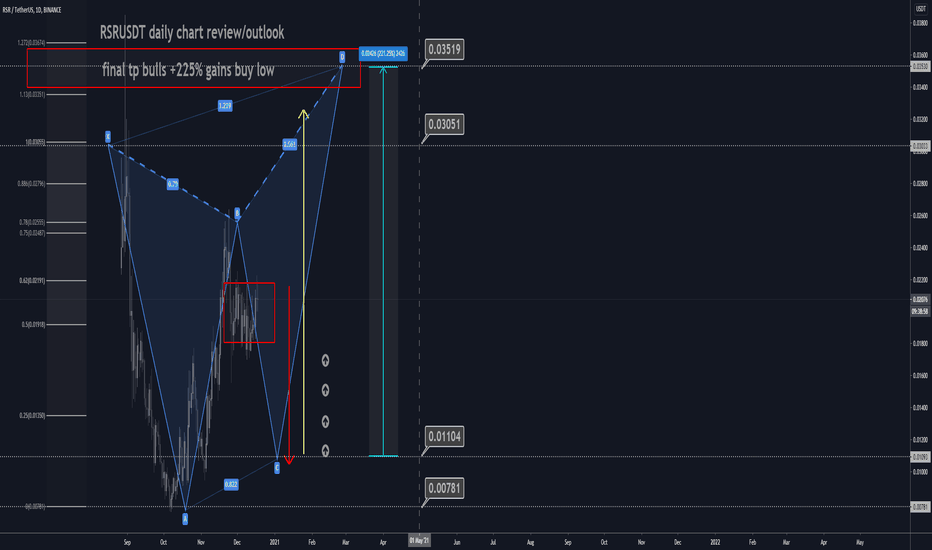Click the 0.03519 price callout
The width and height of the screenshot is (932, 550).
[445, 49]
